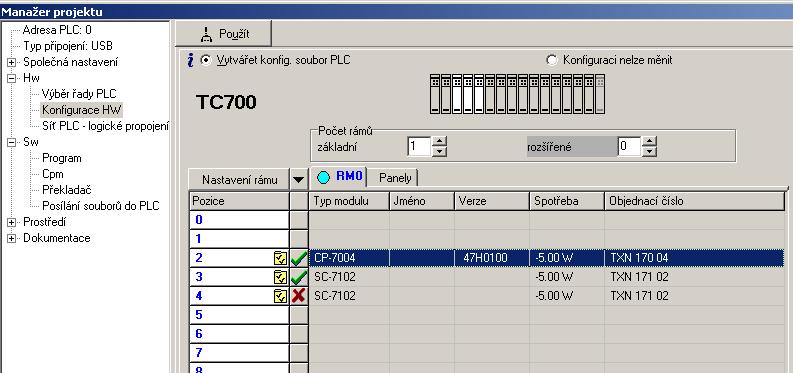Screen dimensions: 793x373
Task: Click the Spotřeba column header
Action: [567, 201]
